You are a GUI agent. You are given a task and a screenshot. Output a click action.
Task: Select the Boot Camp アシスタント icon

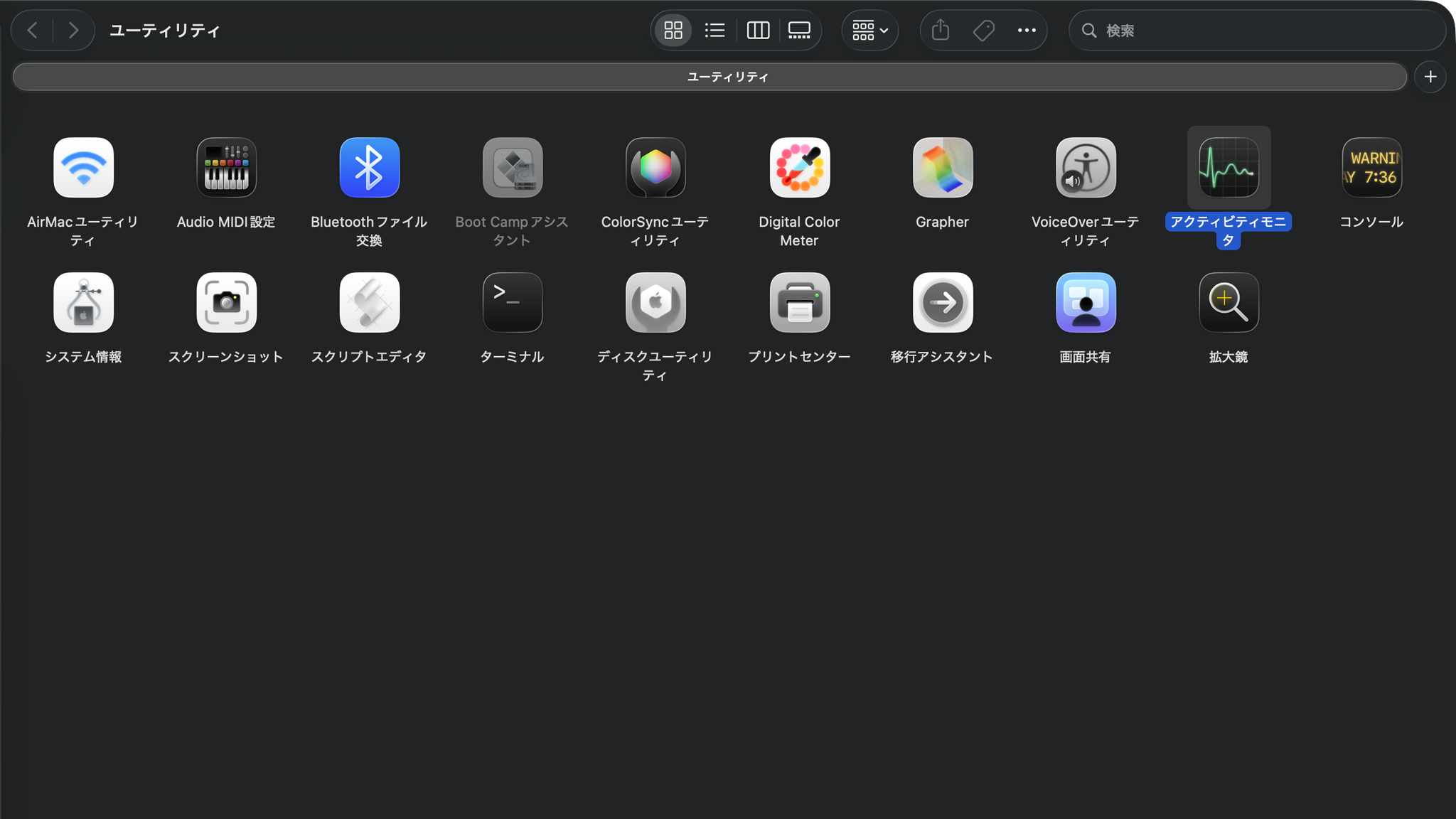pos(513,168)
